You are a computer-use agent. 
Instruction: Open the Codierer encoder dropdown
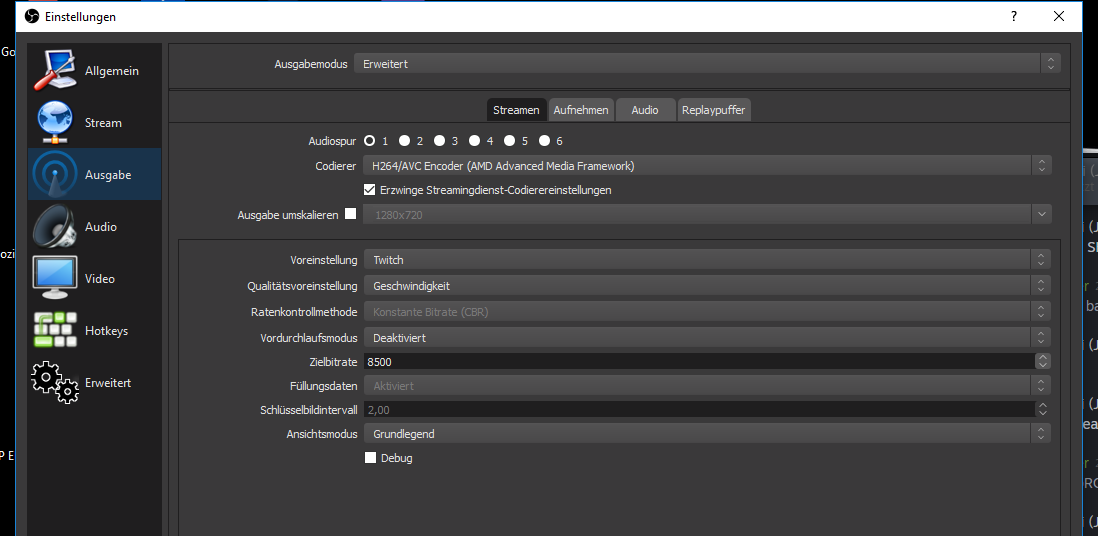(707, 166)
